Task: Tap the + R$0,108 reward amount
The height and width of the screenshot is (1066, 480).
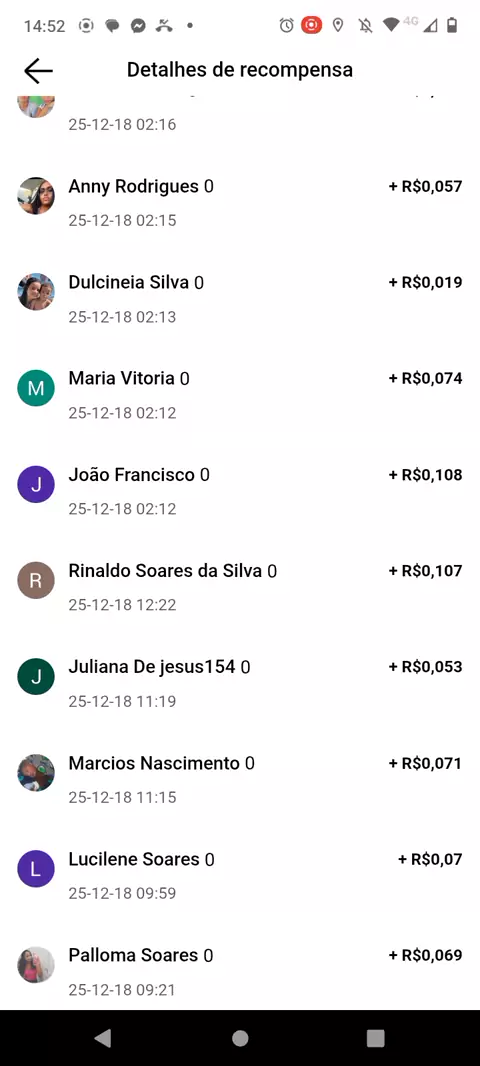Action: click(425, 475)
